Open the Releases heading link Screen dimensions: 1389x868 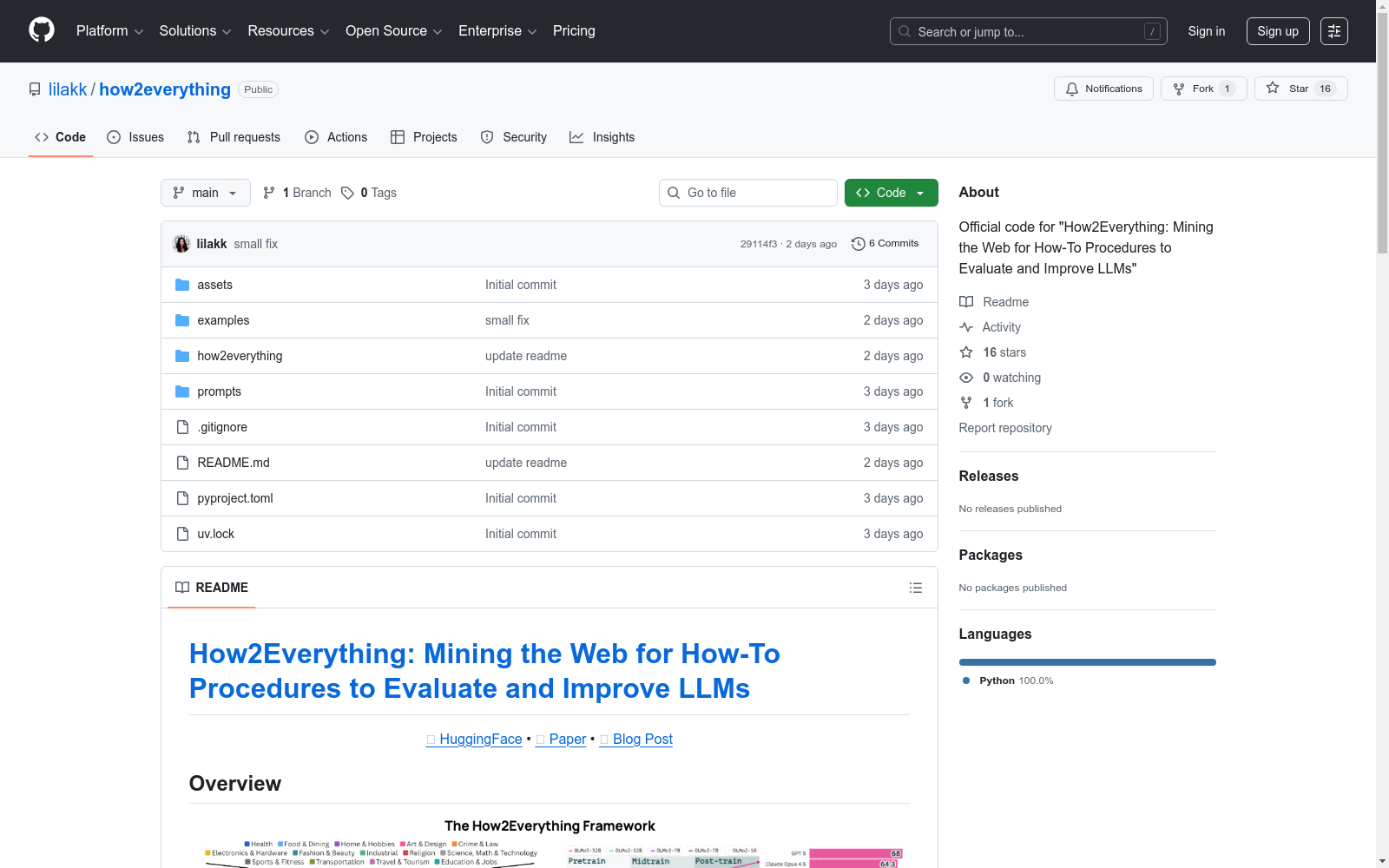989,476
